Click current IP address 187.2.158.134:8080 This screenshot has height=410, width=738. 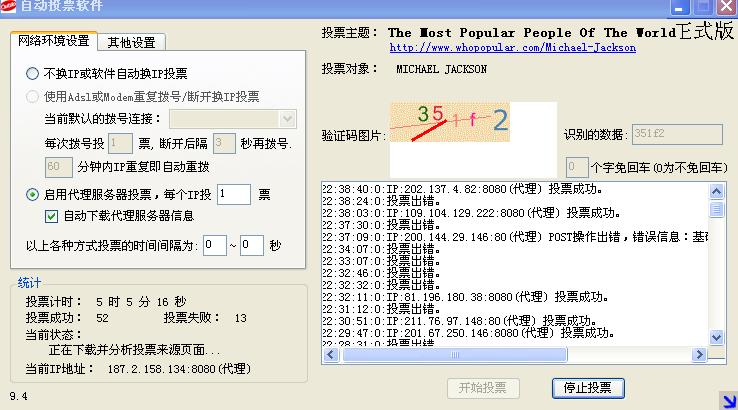click(x=179, y=369)
